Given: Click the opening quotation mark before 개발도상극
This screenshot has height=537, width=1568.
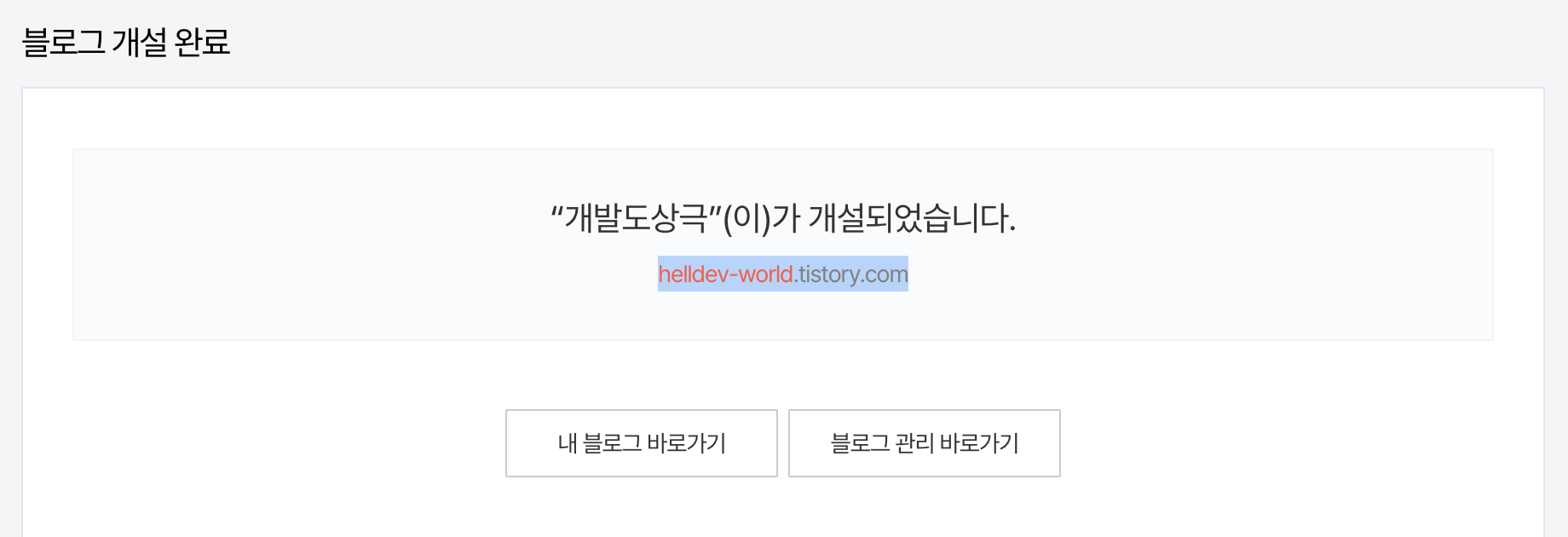Looking at the screenshot, I should pyautogui.click(x=558, y=210).
